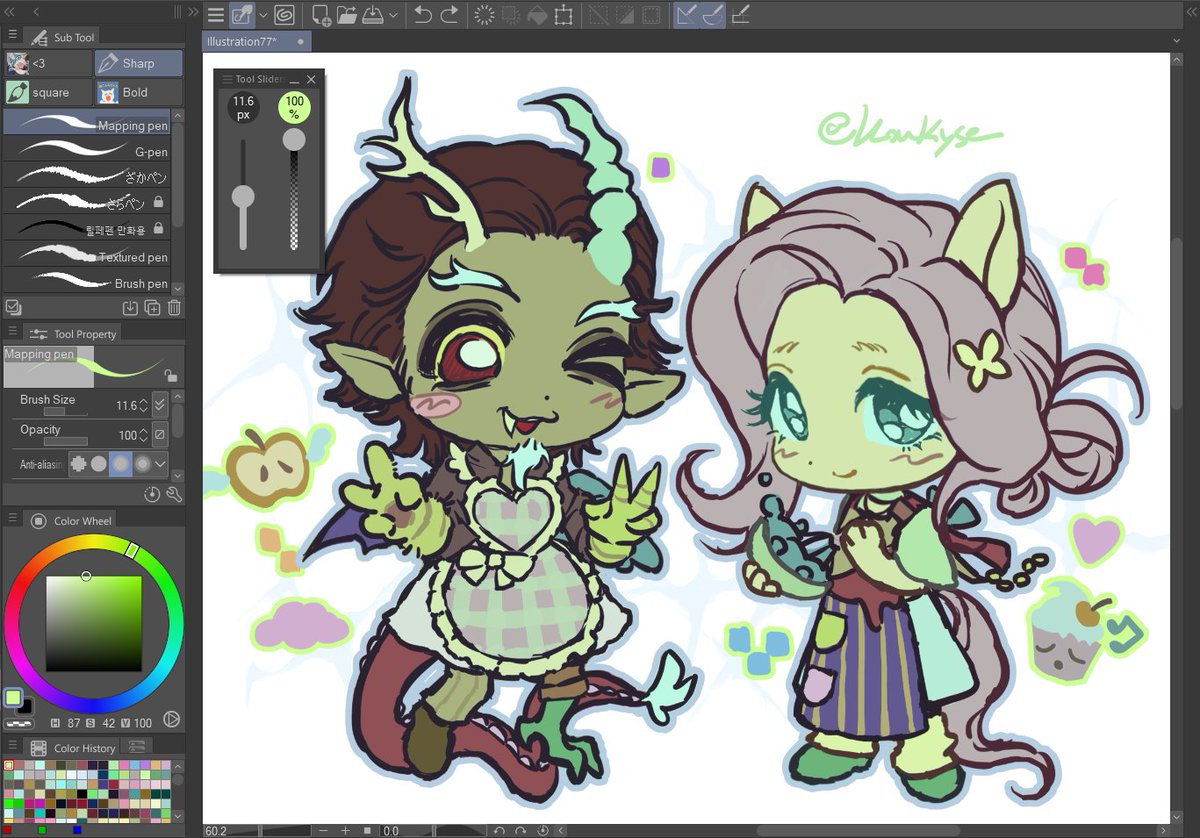1200x838 pixels.
Task: Select the no anti-aliasing option
Action: click(x=79, y=464)
